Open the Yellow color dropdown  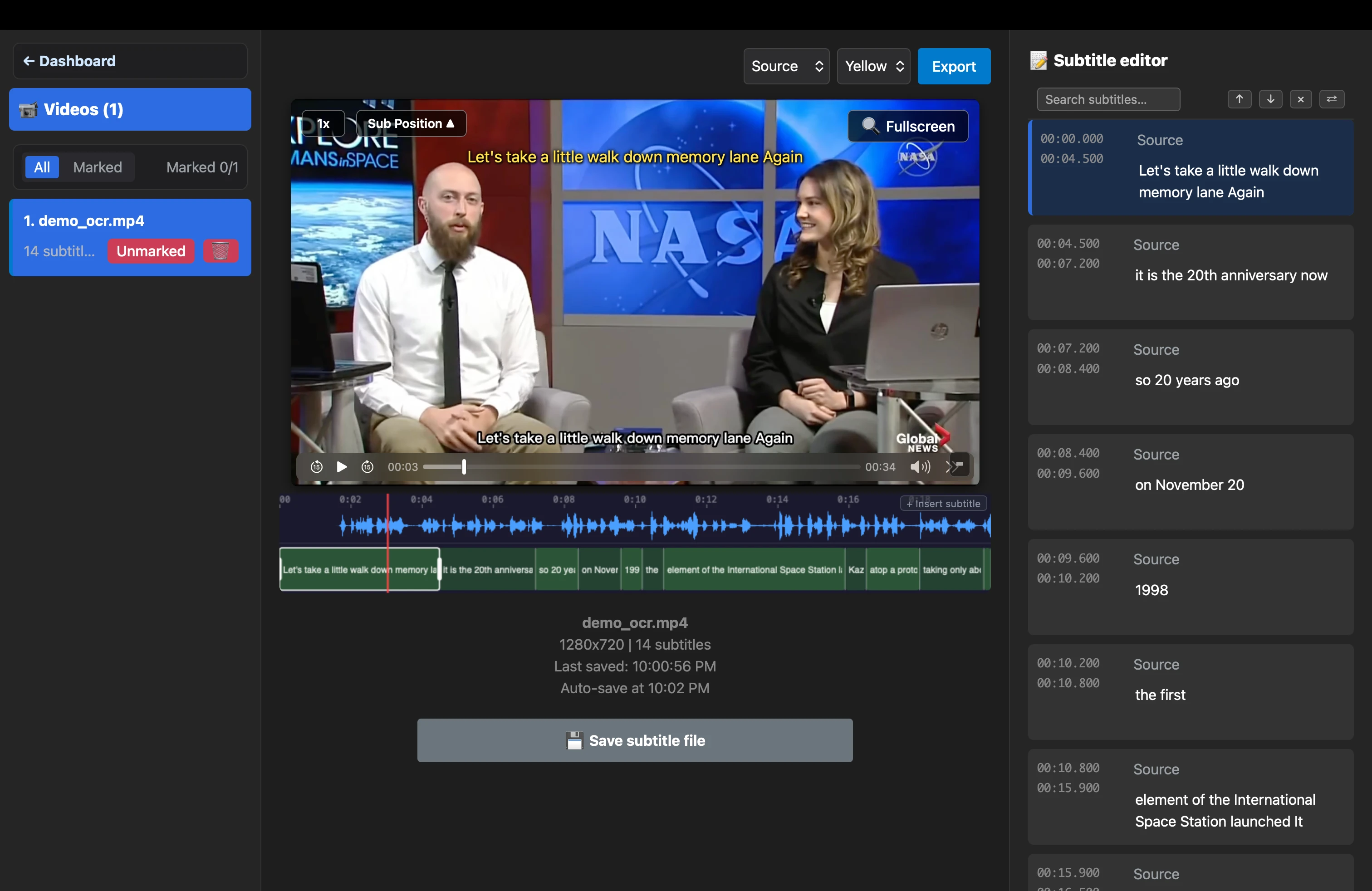click(873, 66)
